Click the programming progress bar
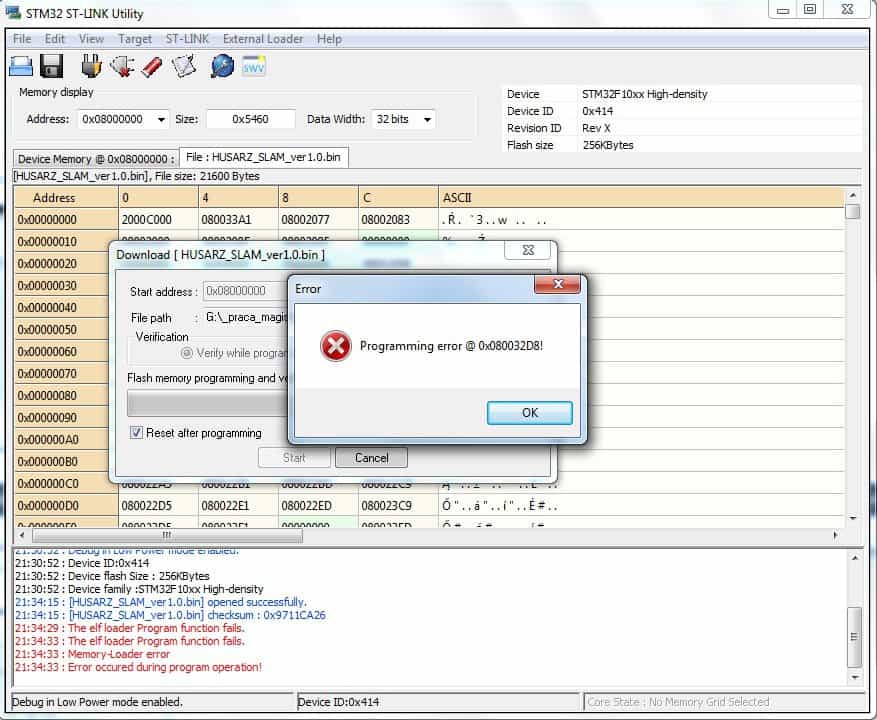 [207, 403]
